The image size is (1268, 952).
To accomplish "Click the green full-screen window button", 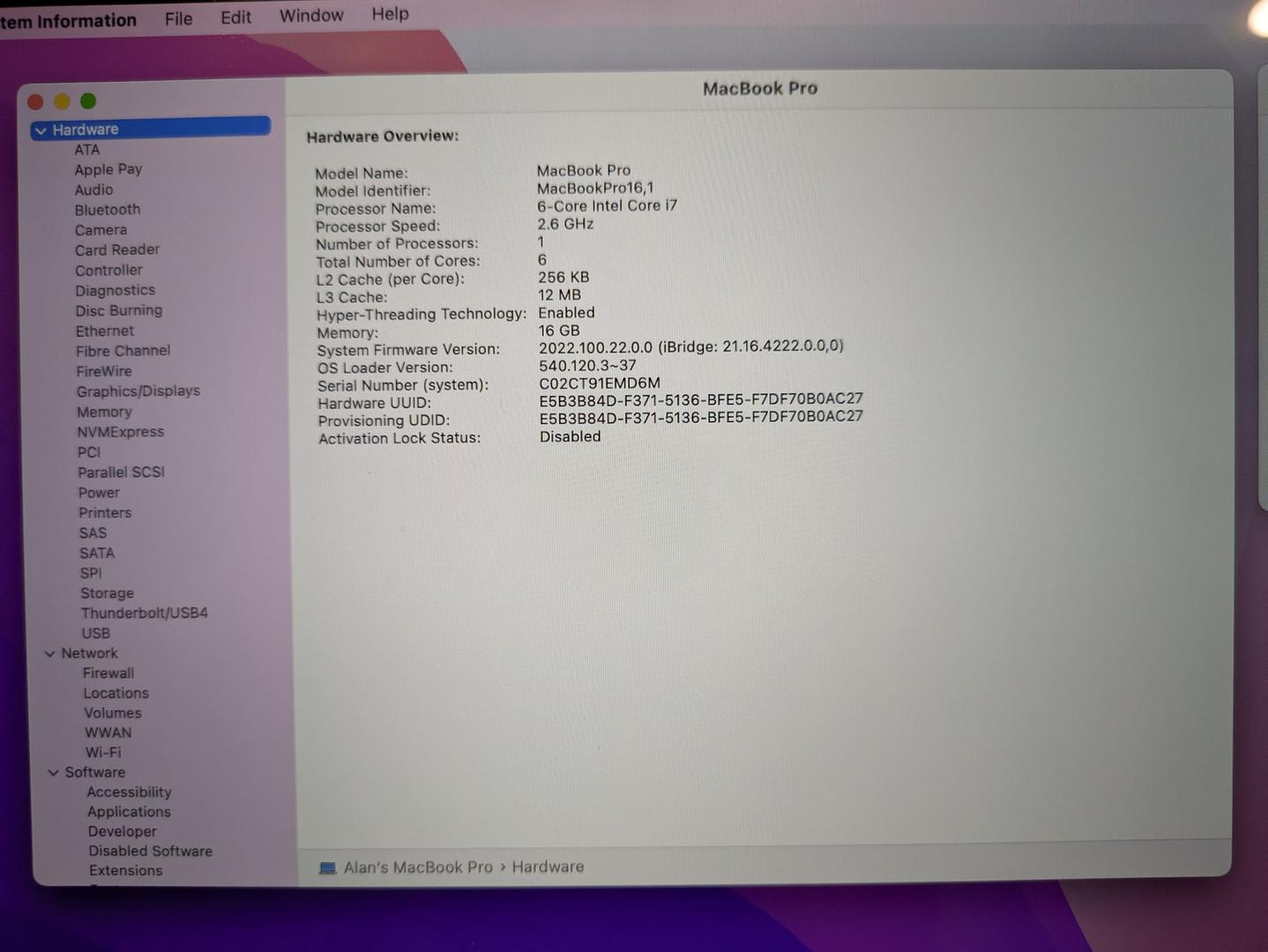I will point(88,101).
